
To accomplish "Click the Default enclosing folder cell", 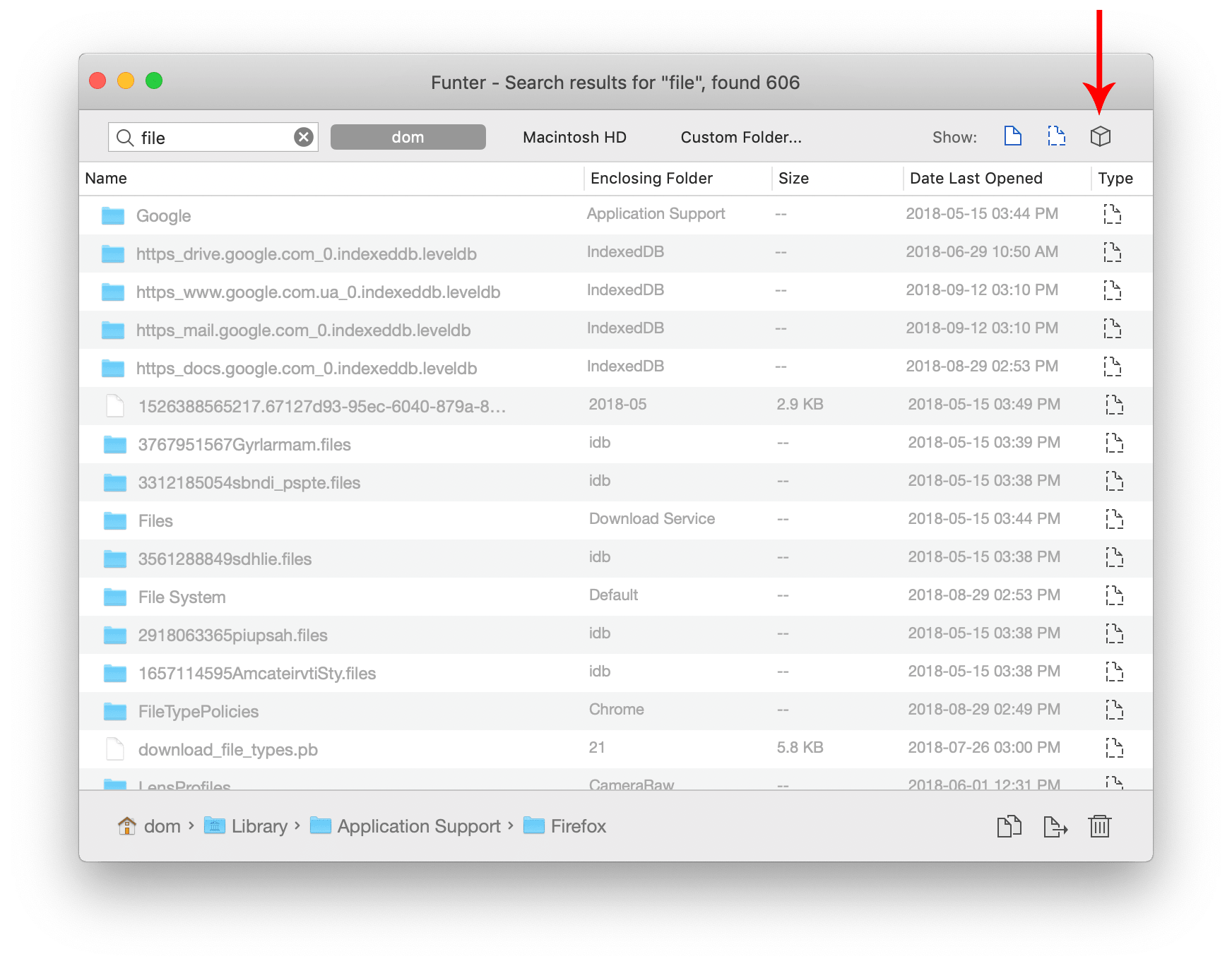I will pos(613,595).
